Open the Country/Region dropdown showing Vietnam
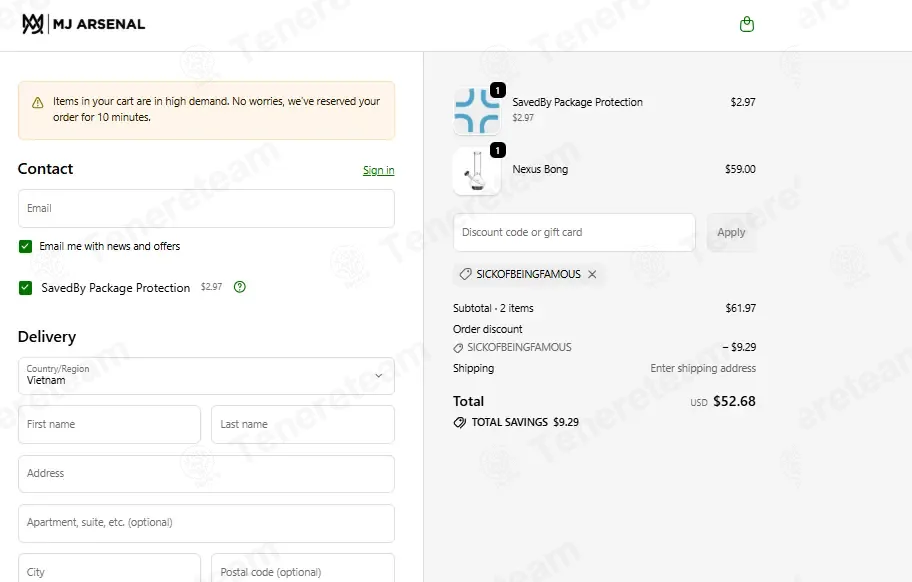The image size is (912, 582). [206, 376]
